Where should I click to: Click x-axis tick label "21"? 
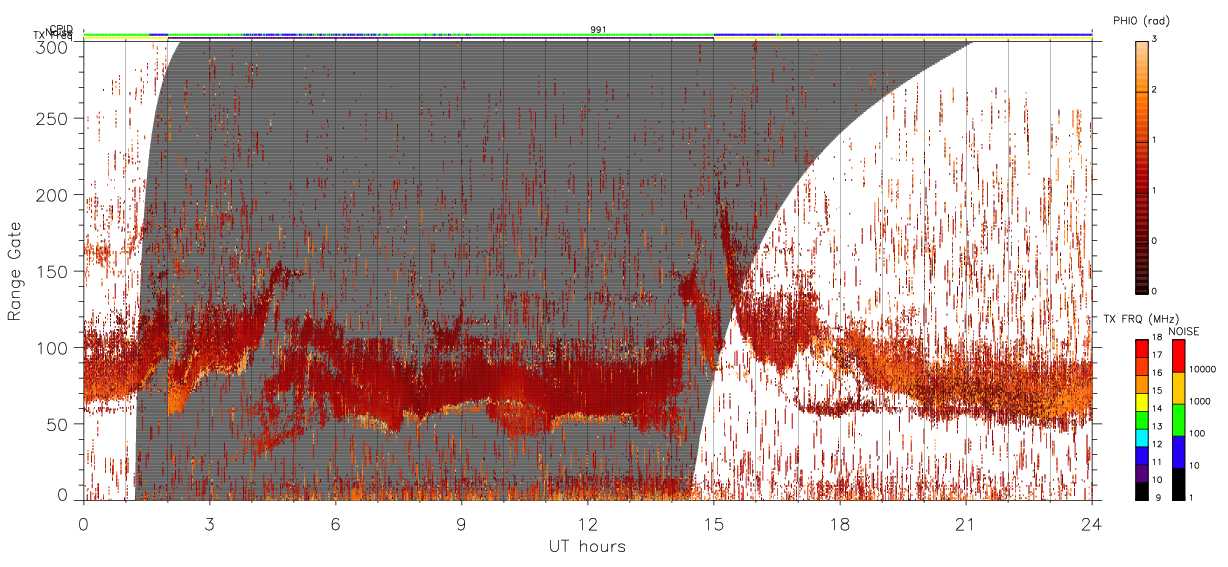tap(966, 522)
